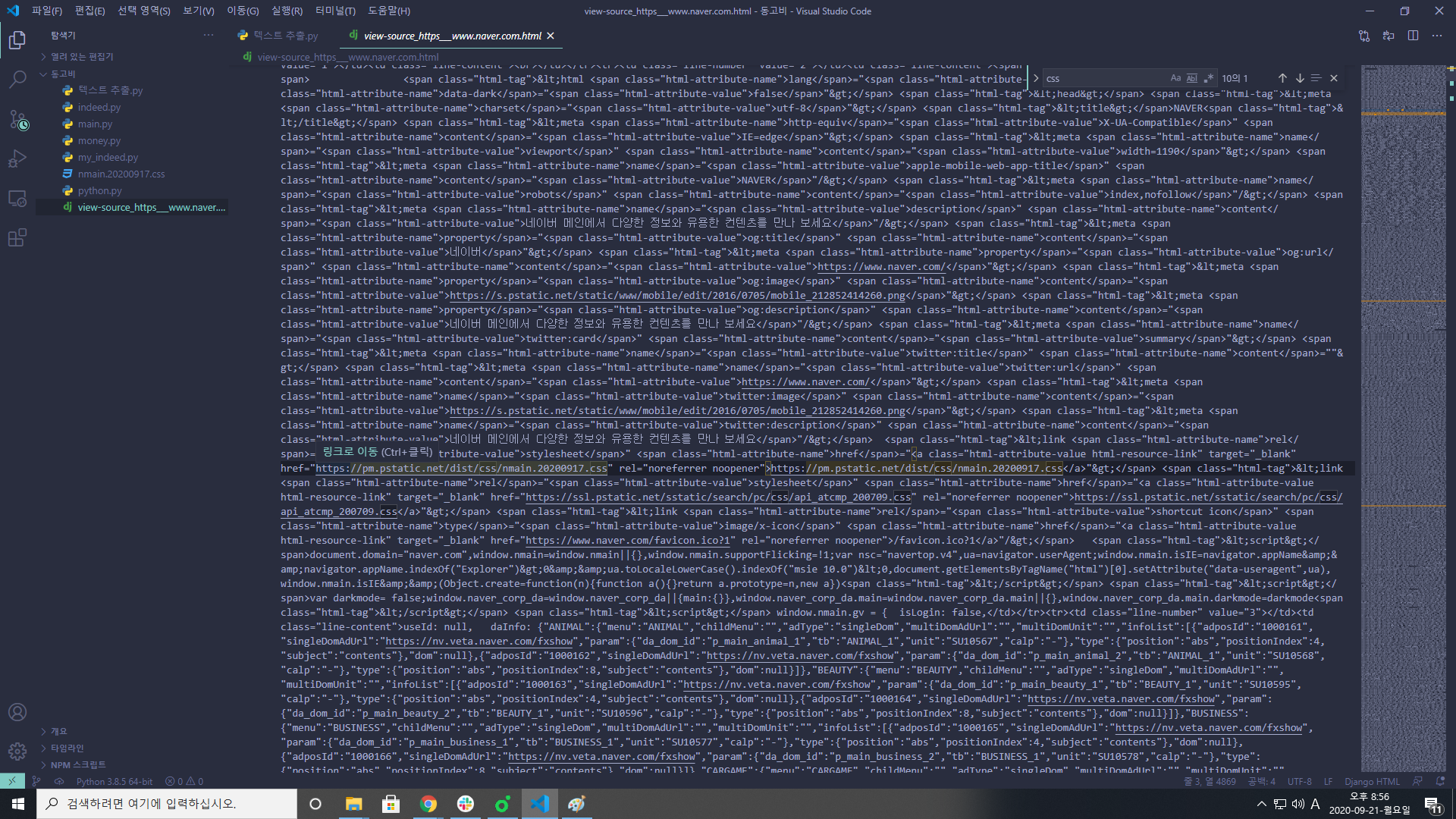Close the view-source naver.com.html tab
Viewport: 1456px width, 819px height.
tap(551, 36)
